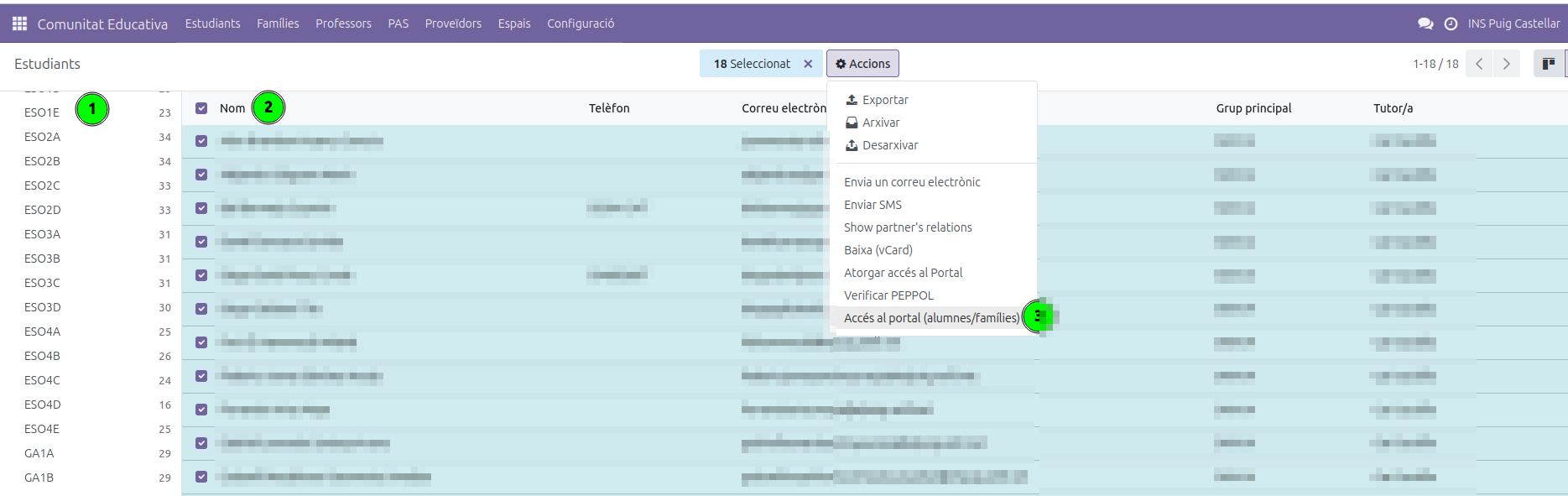Image resolution: width=1568 pixels, height=496 pixels.
Task: Sort by the Tutor/a column header
Action: pyautogui.click(x=1393, y=108)
